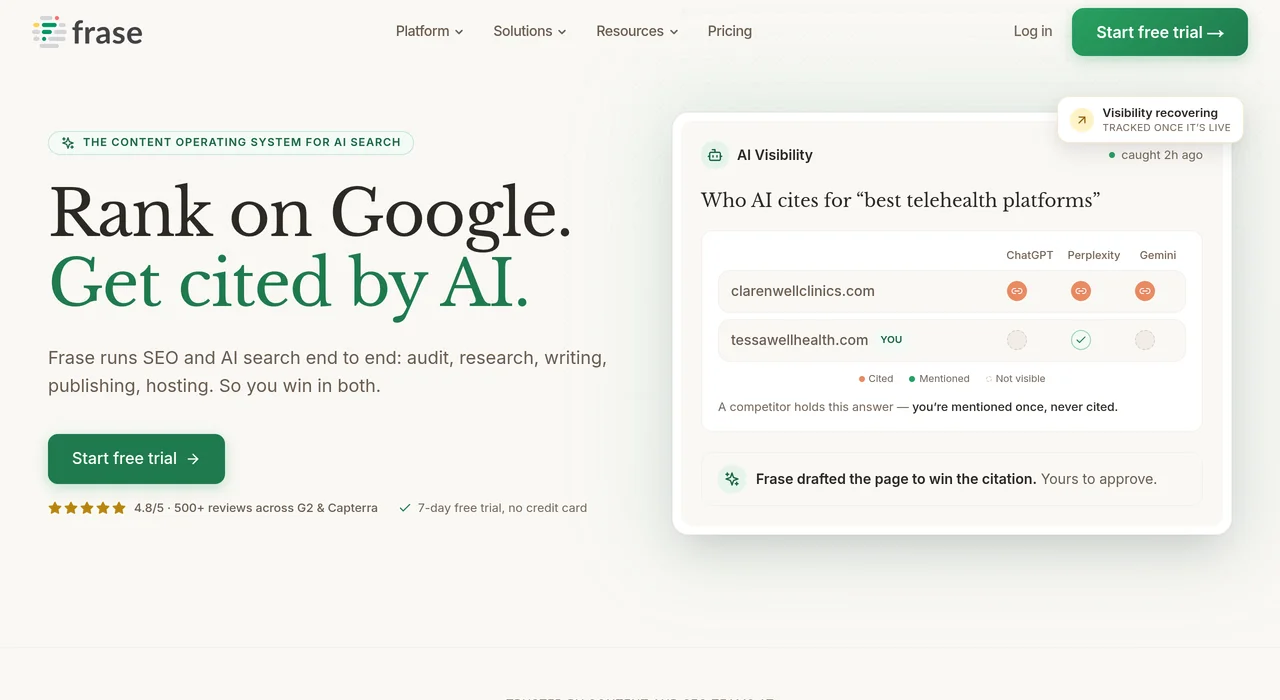Image resolution: width=1280 pixels, height=700 pixels.
Task: Click ChatGPT cited icon for clarenwellclinics.com
Action: (x=1017, y=291)
